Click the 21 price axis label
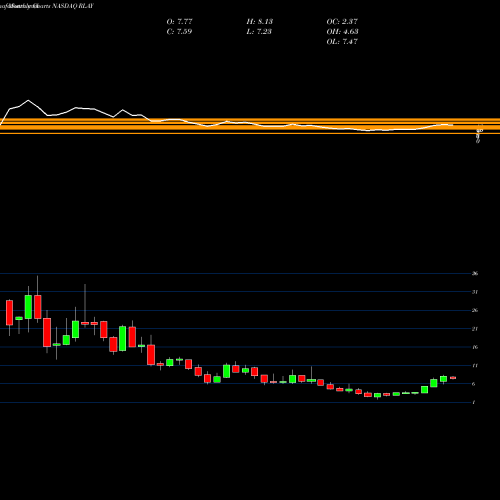The width and height of the screenshot is (500, 500). 475,329
